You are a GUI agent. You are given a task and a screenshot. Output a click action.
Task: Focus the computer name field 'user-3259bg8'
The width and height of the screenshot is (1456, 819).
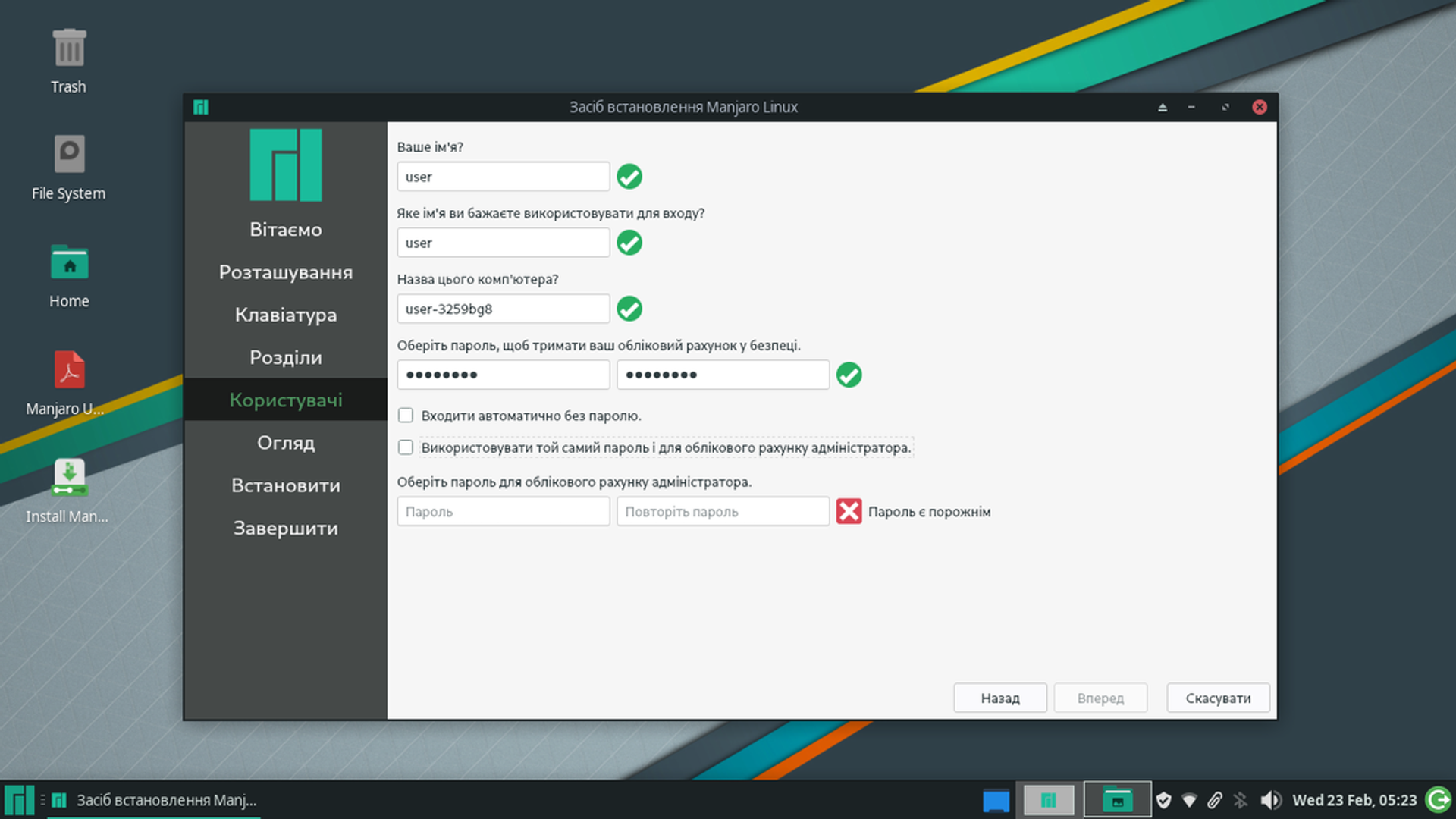[x=504, y=309]
